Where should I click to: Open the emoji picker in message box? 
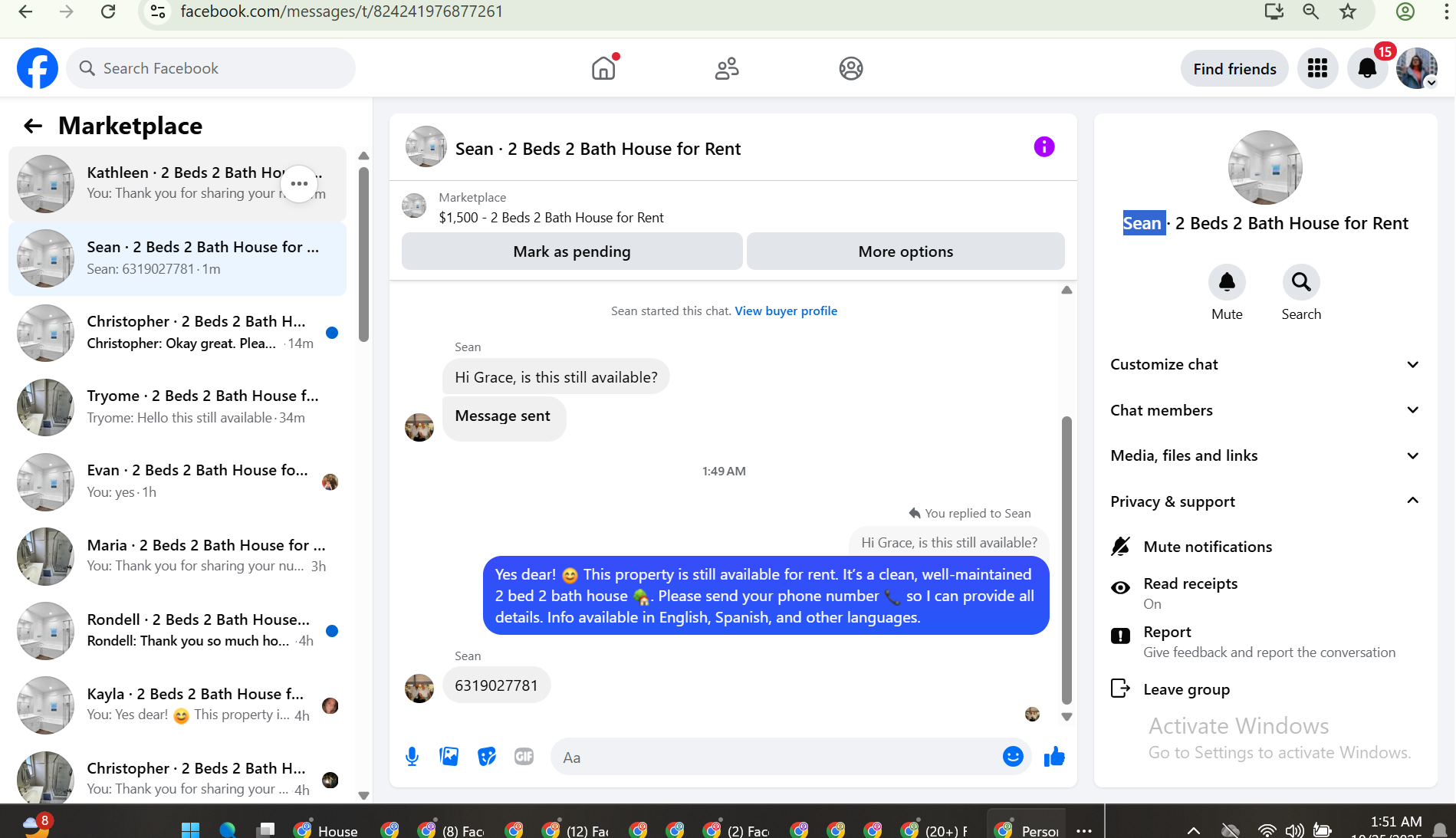pos(1013,757)
